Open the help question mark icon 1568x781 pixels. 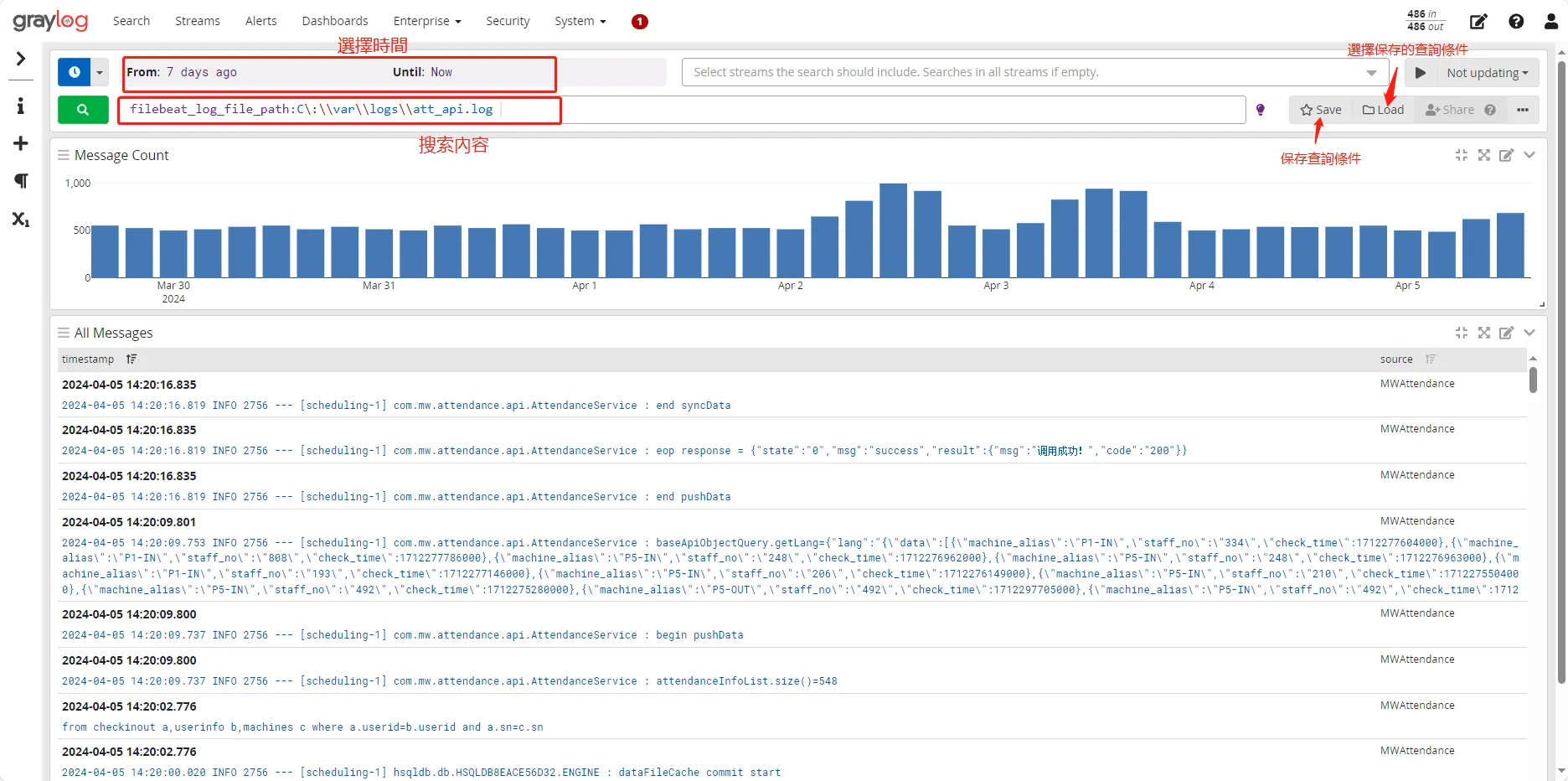pos(1516,22)
